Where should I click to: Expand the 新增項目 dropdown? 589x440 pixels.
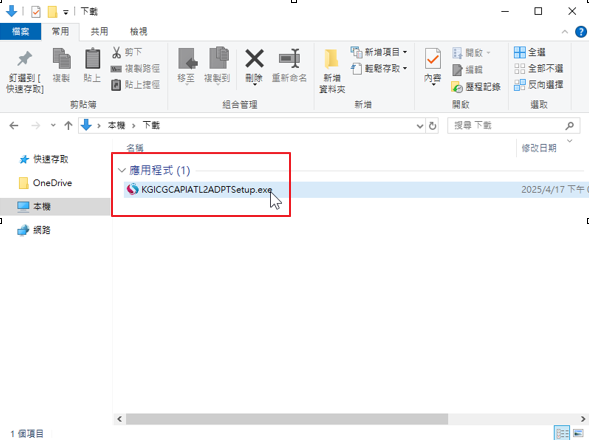[405, 52]
